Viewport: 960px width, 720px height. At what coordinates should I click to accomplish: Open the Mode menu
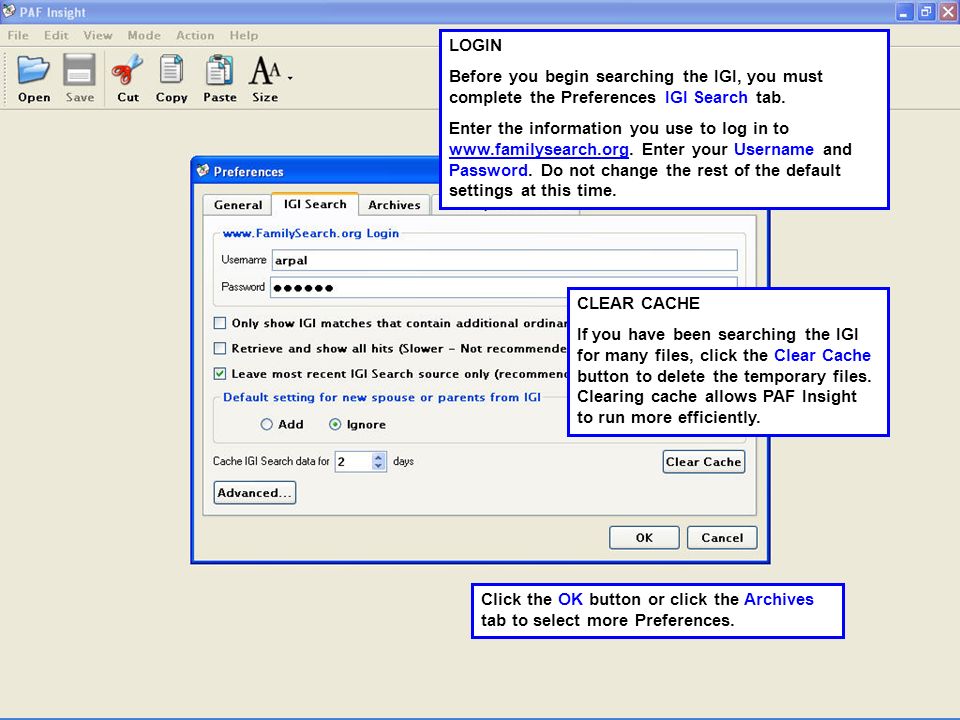[144, 36]
